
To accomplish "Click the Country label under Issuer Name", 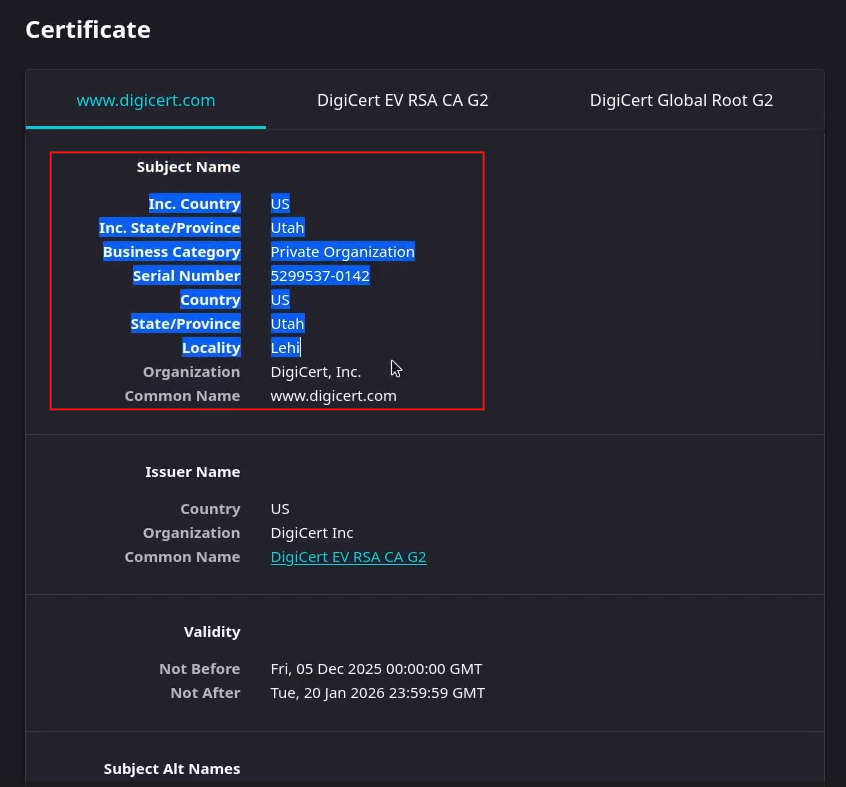I will [210, 509].
